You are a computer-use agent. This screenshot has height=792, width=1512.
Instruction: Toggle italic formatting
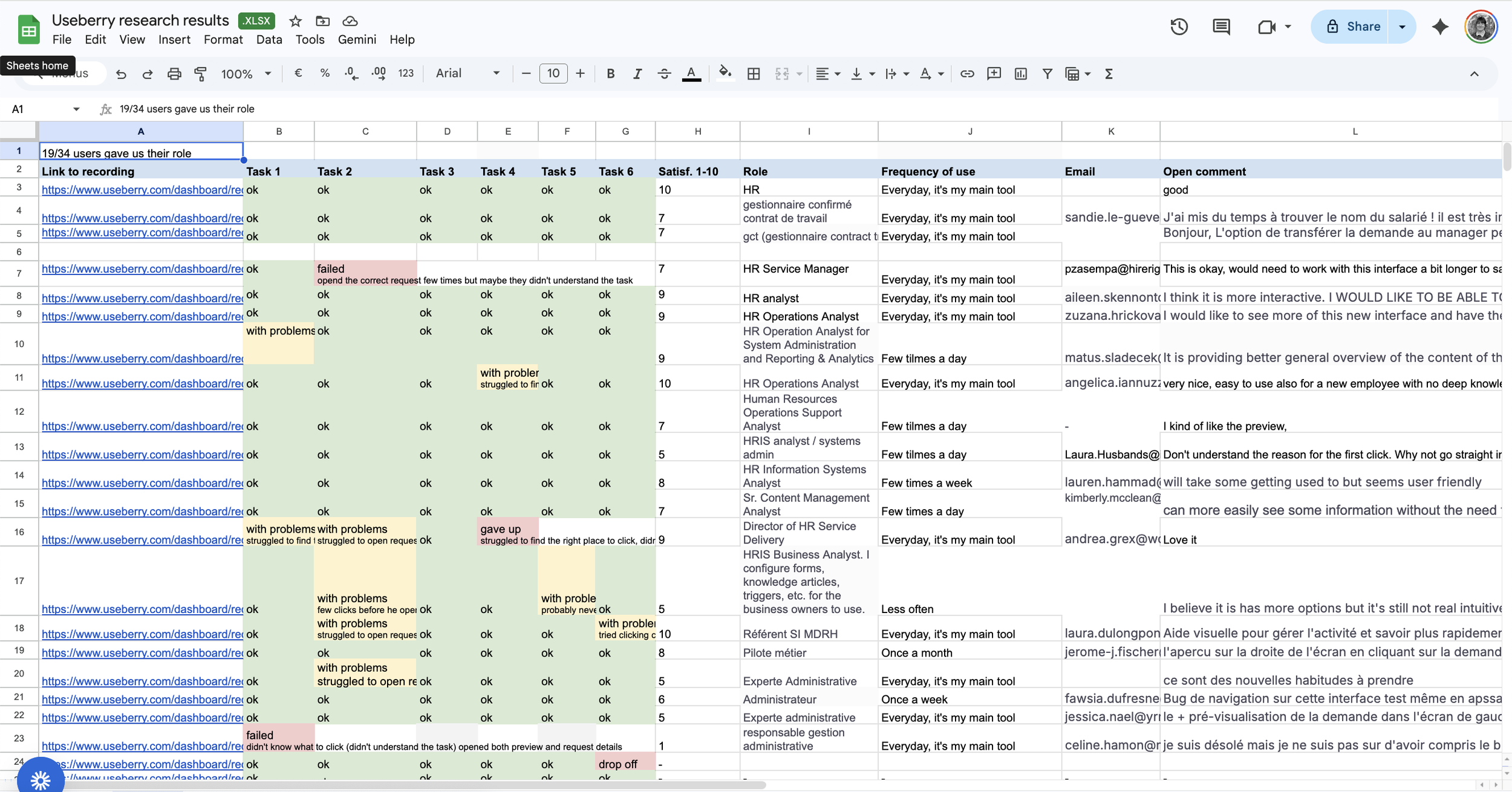coord(637,74)
